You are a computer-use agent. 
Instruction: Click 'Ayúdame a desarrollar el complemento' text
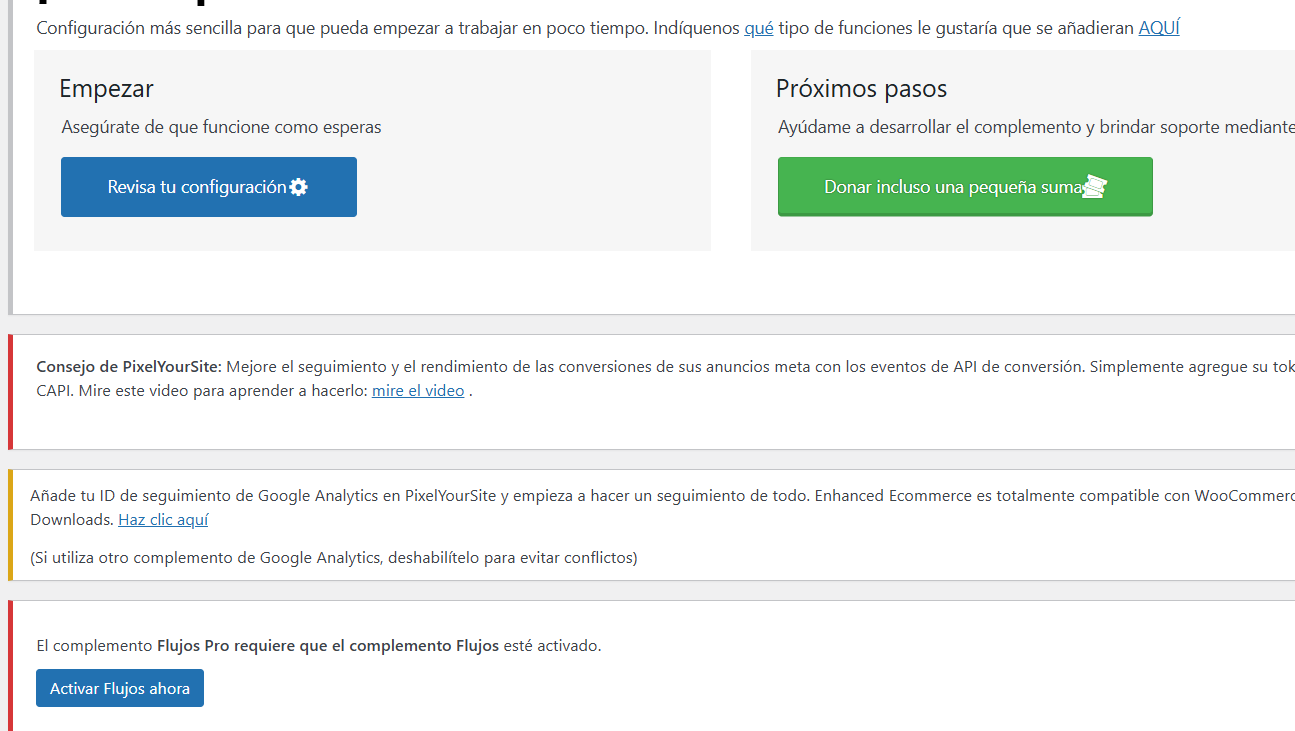pyautogui.click(x=1036, y=127)
